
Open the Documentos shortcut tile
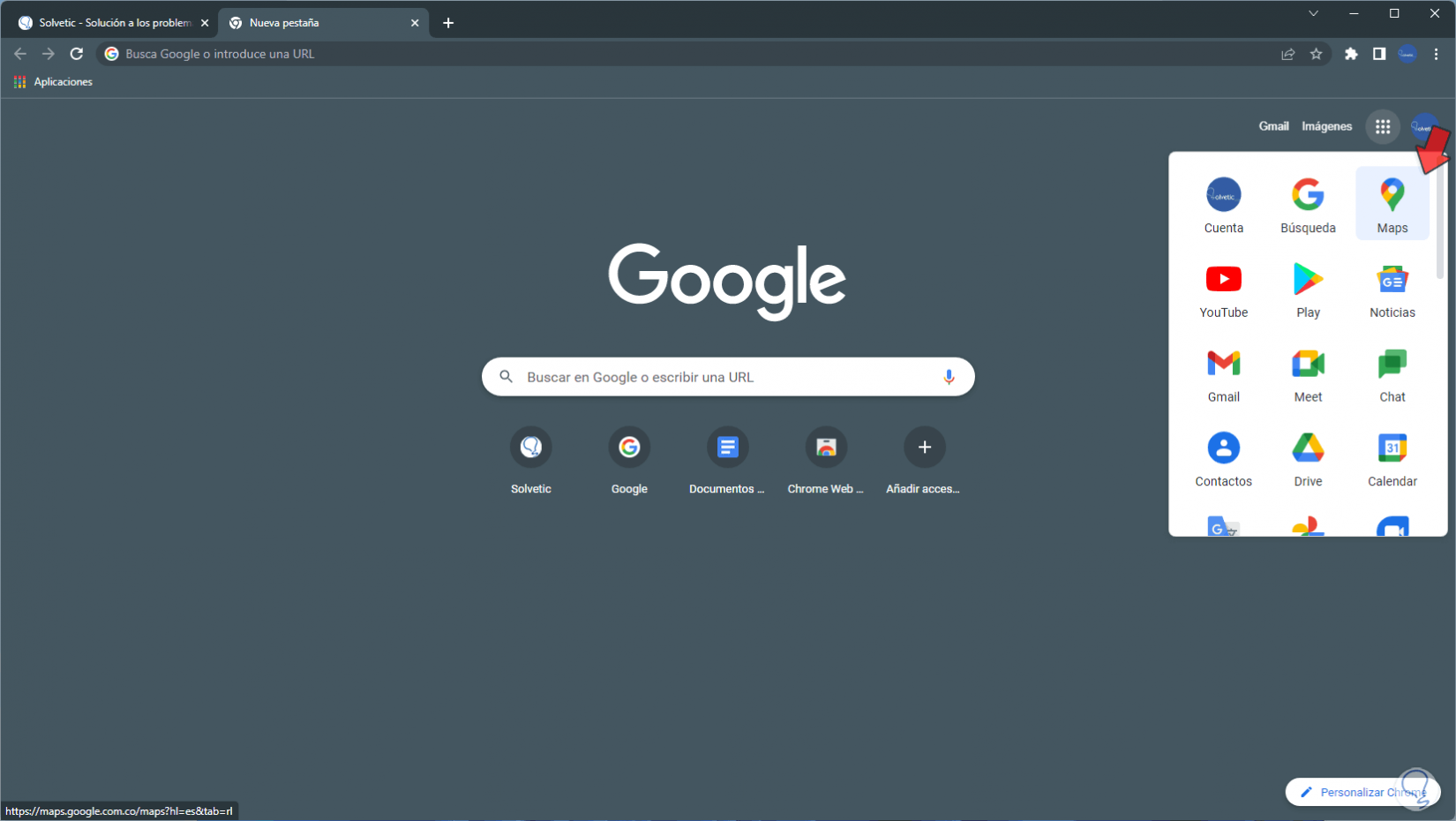(x=727, y=460)
